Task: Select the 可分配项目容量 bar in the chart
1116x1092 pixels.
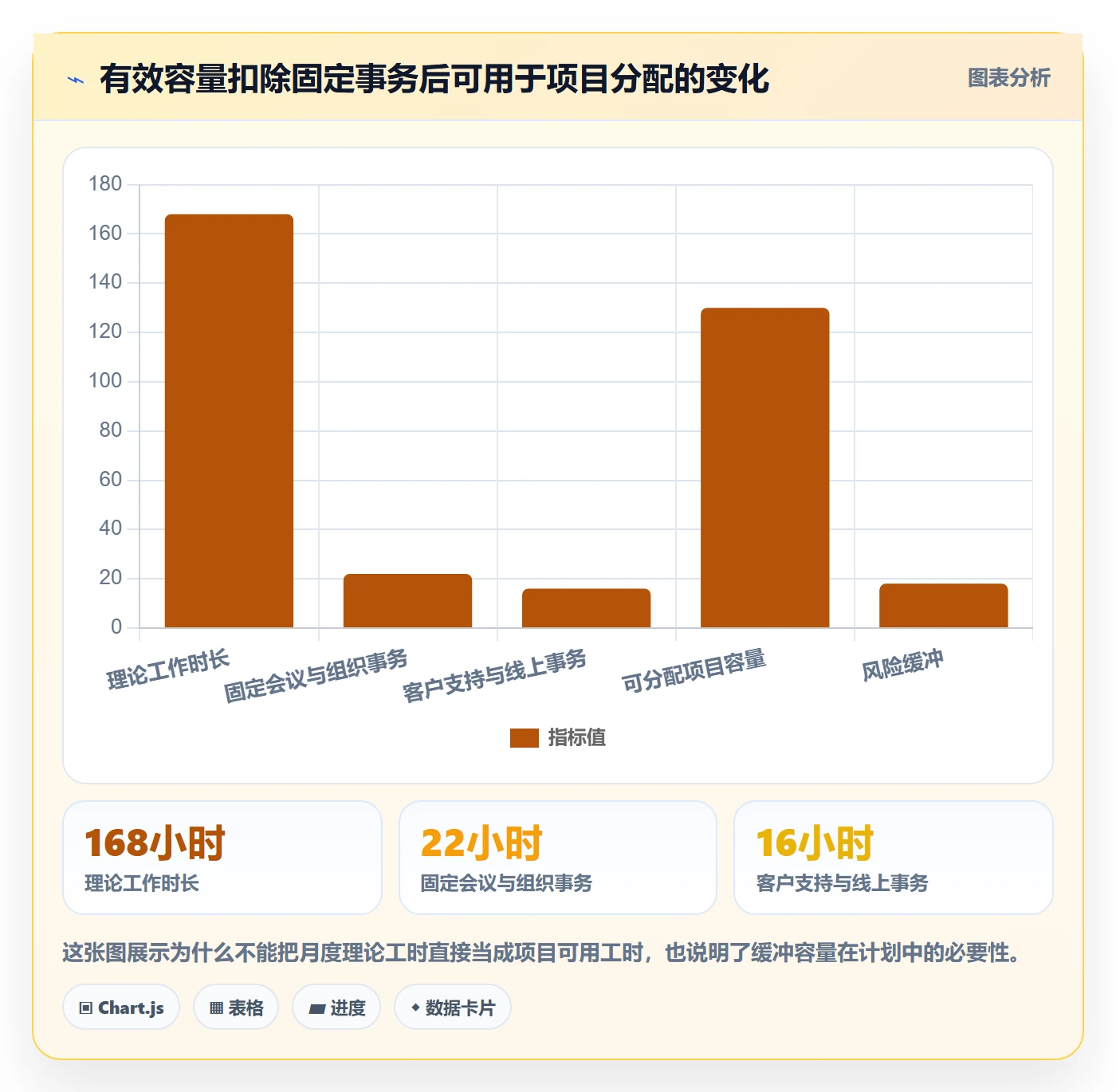Action: (764, 468)
